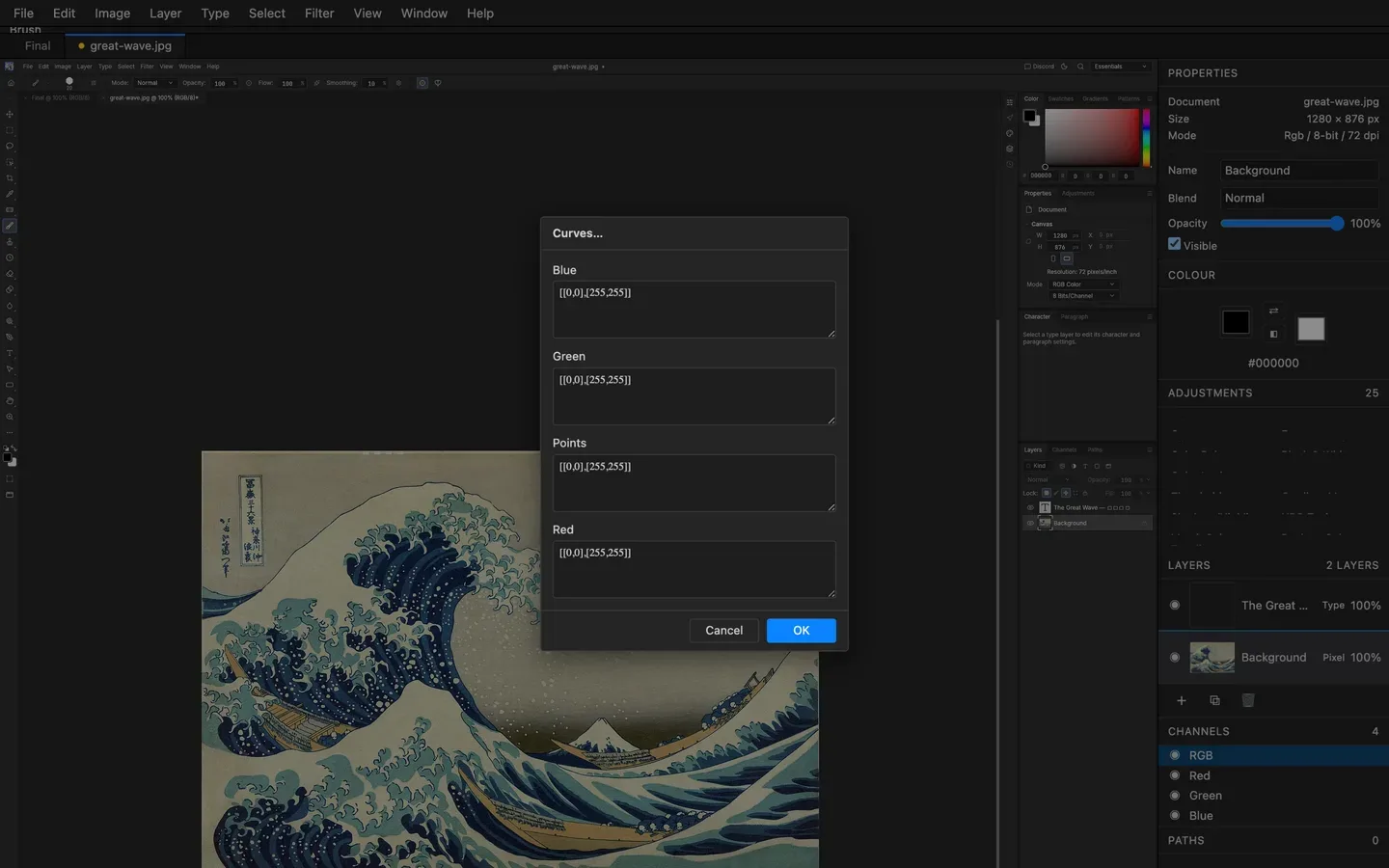Select the Crop tool in the left toolbar

(x=10, y=177)
